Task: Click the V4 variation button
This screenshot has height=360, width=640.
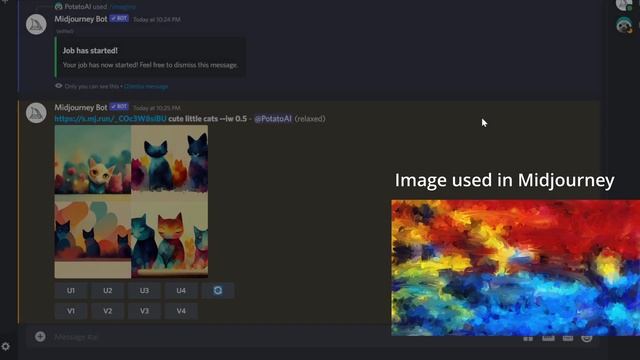Action: coord(181,311)
